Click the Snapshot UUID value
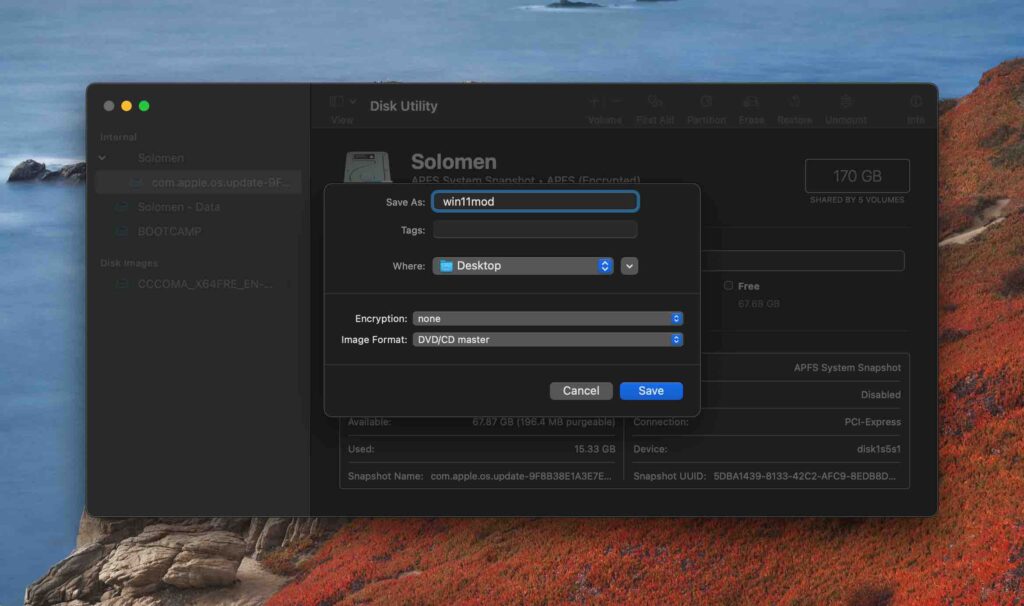The width and height of the screenshot is (1024, 606). pos(805,476)
